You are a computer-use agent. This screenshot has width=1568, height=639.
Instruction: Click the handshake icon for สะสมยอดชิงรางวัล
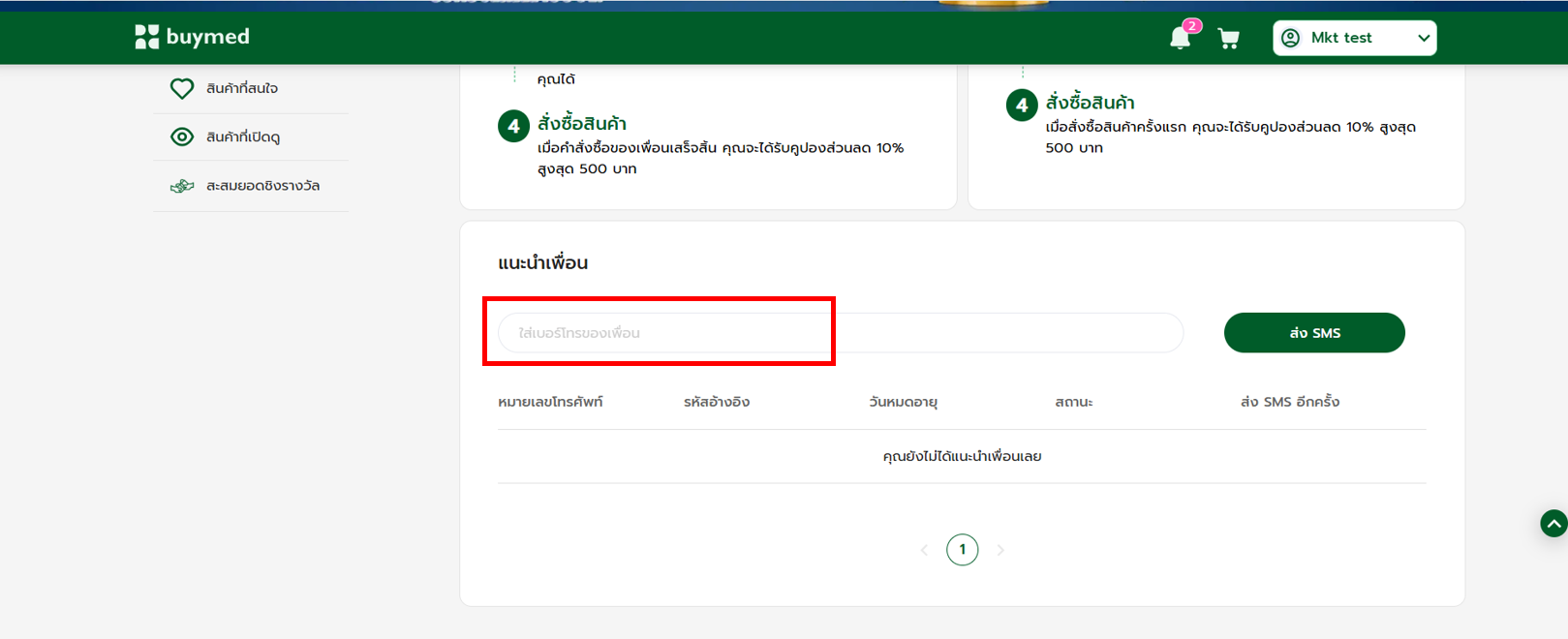(182, 186)
